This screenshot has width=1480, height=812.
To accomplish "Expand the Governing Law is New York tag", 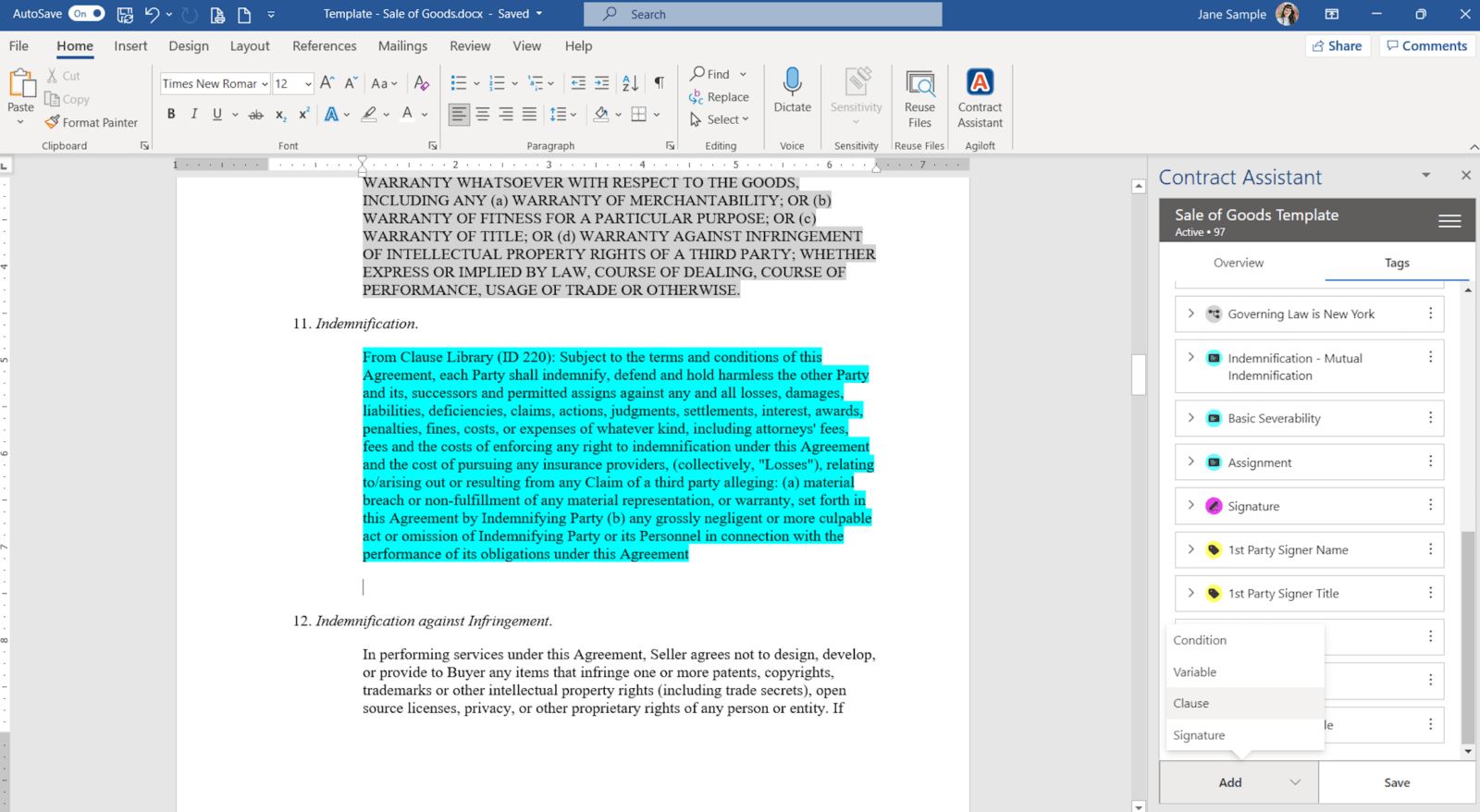I will pos(1190,314).
